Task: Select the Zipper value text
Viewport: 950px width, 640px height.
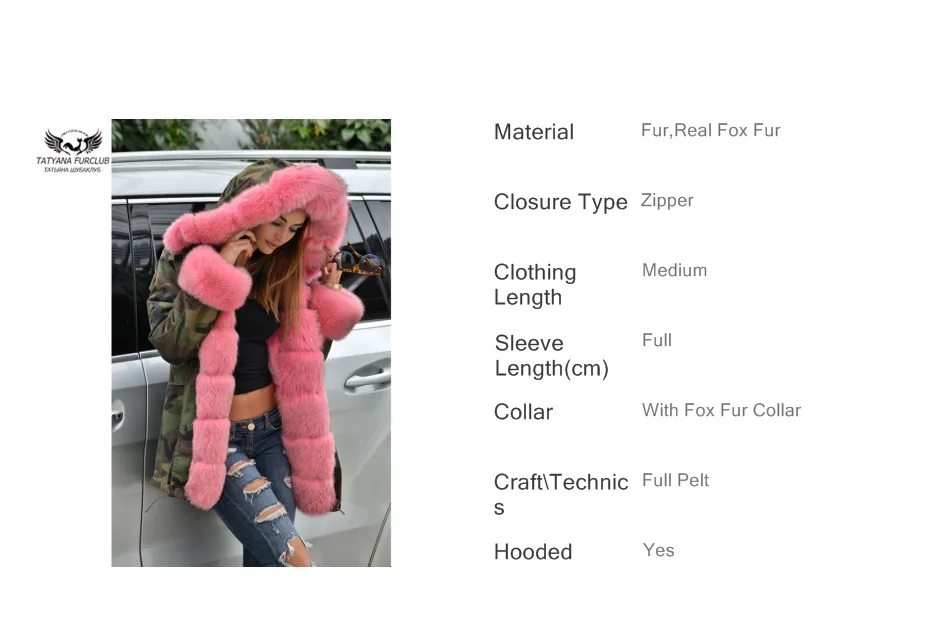Action: [666, 201]
